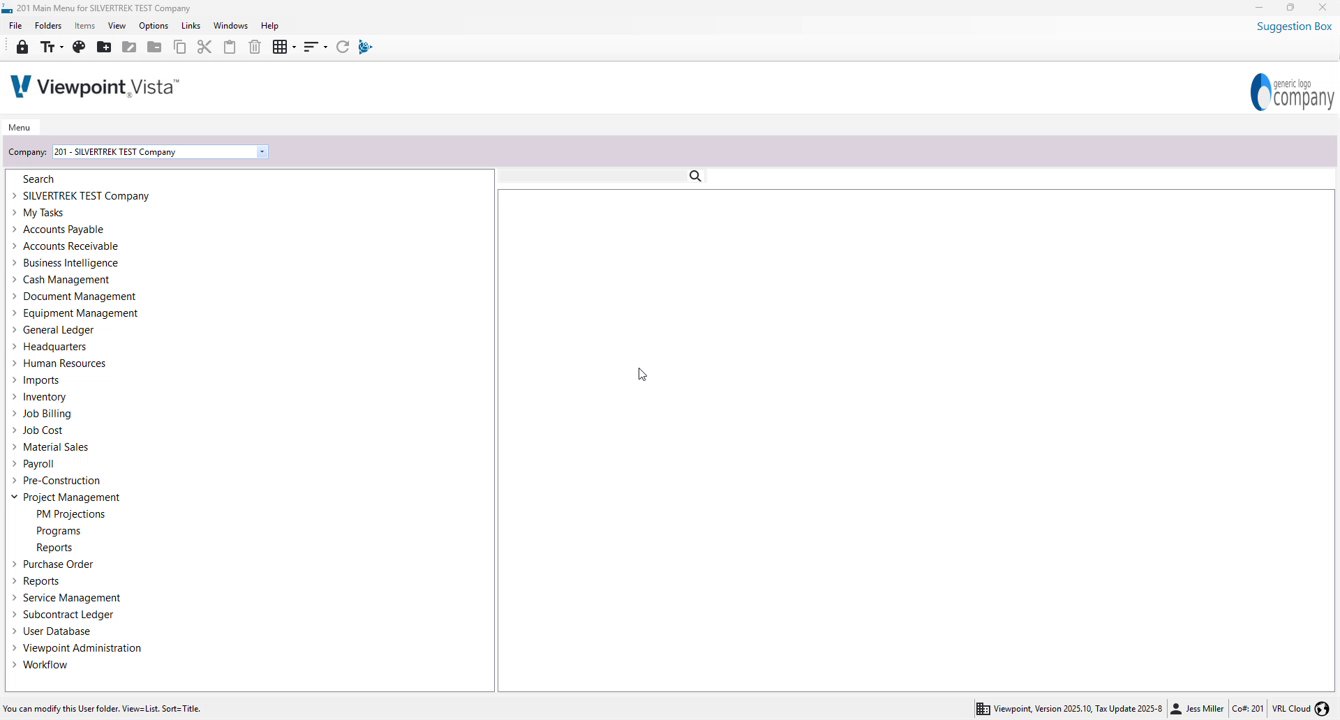The width and height of the screenshot is (1340, 720).
Task: Select SILVERTREK TEST Company tree item
Action: coord(86,196)
